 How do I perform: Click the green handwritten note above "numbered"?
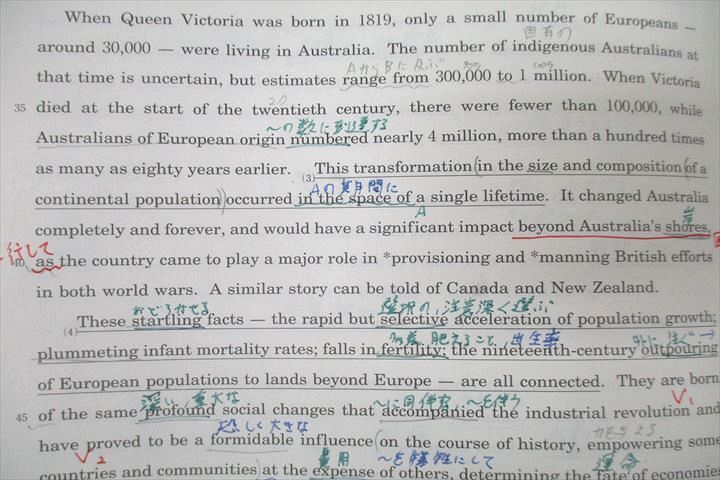[327, 125]
